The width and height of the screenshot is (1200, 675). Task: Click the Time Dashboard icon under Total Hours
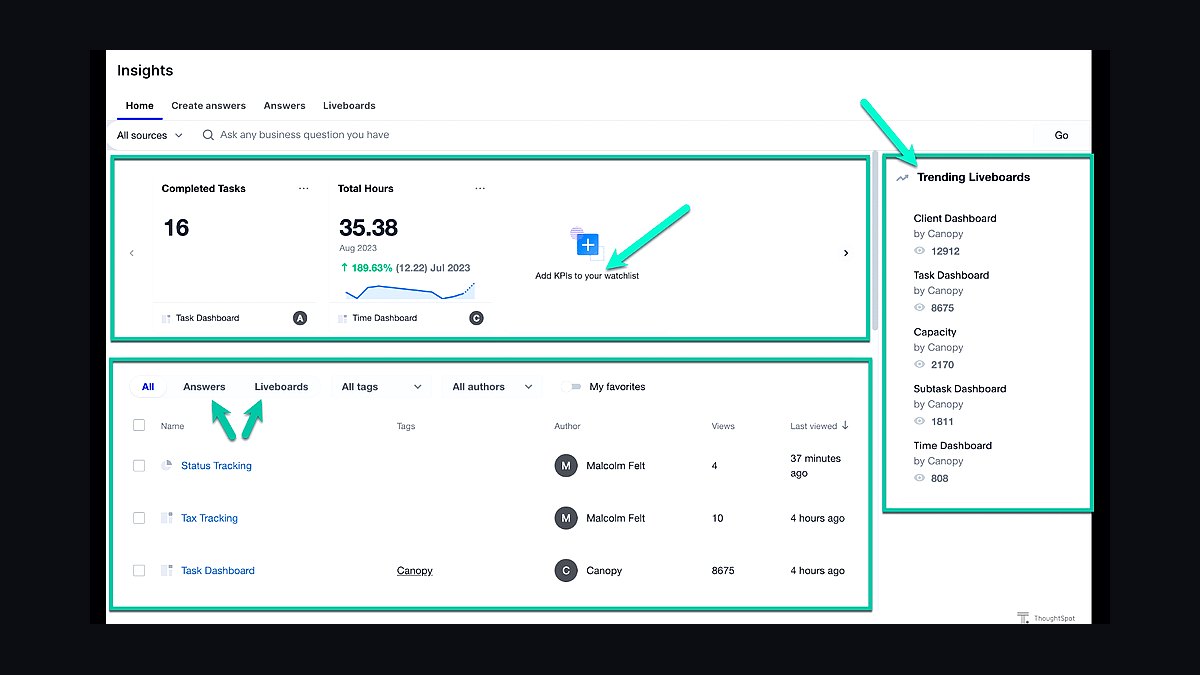[x=342, y=318]
